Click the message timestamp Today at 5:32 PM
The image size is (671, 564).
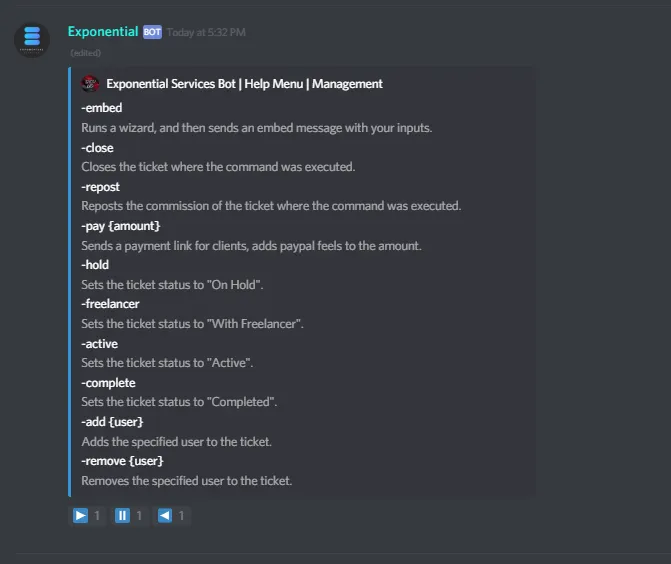pos(206,33)
